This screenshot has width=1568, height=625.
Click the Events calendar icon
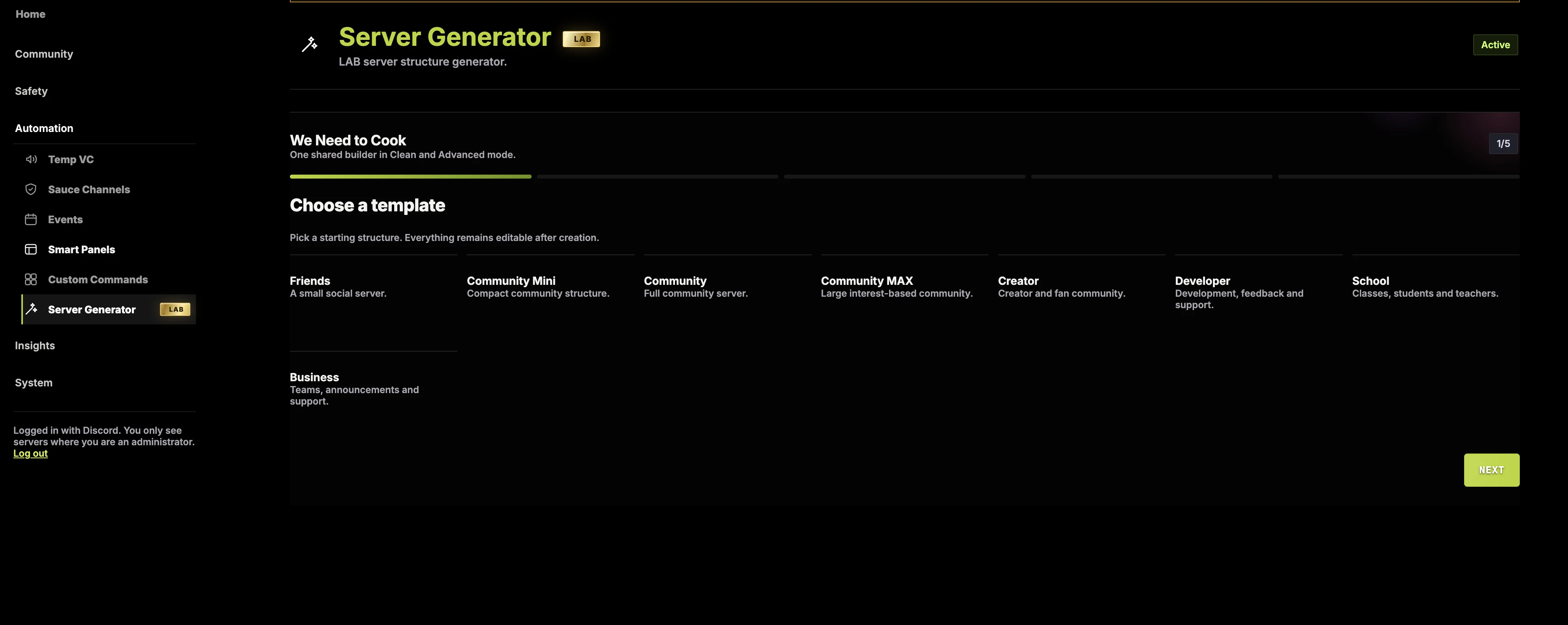click(31, 220)
